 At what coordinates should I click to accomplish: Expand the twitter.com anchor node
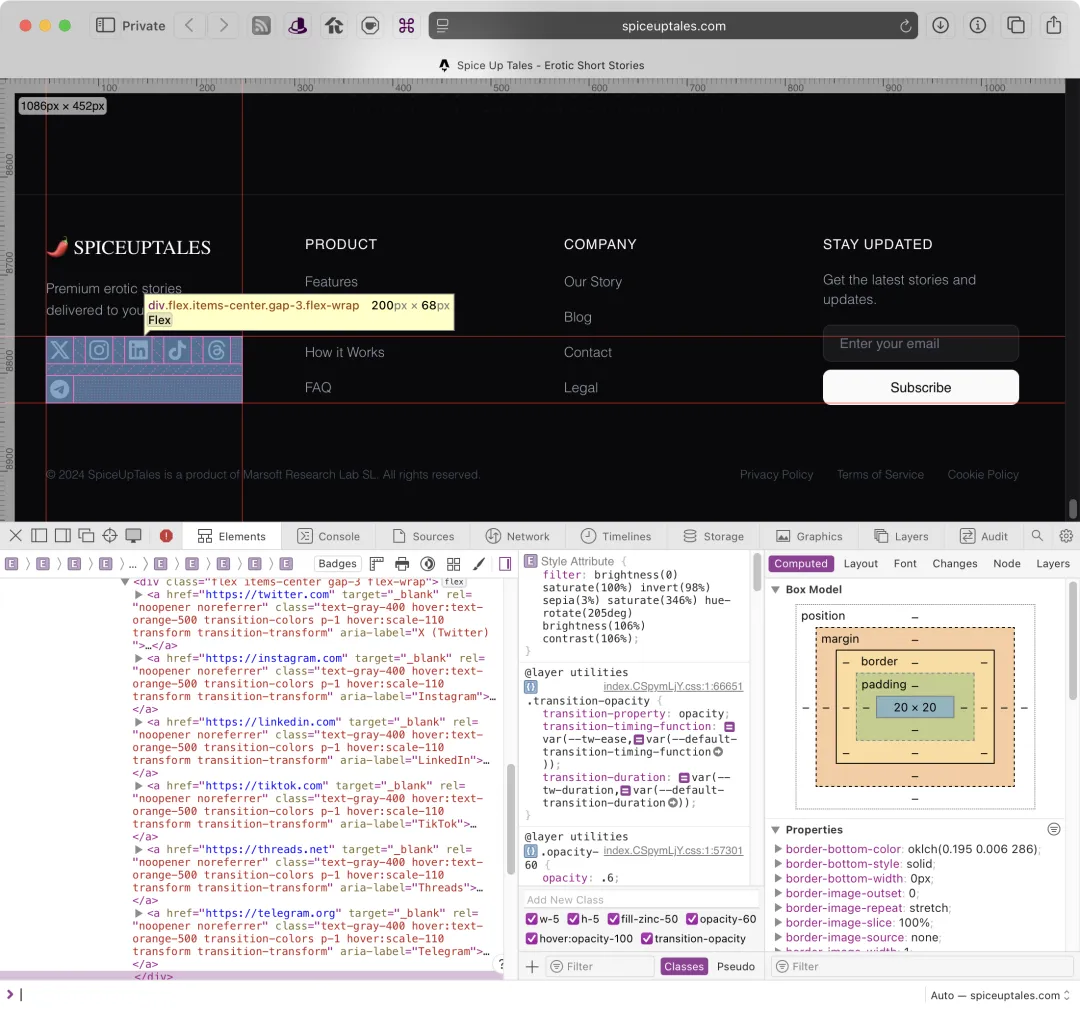point(138,594)
